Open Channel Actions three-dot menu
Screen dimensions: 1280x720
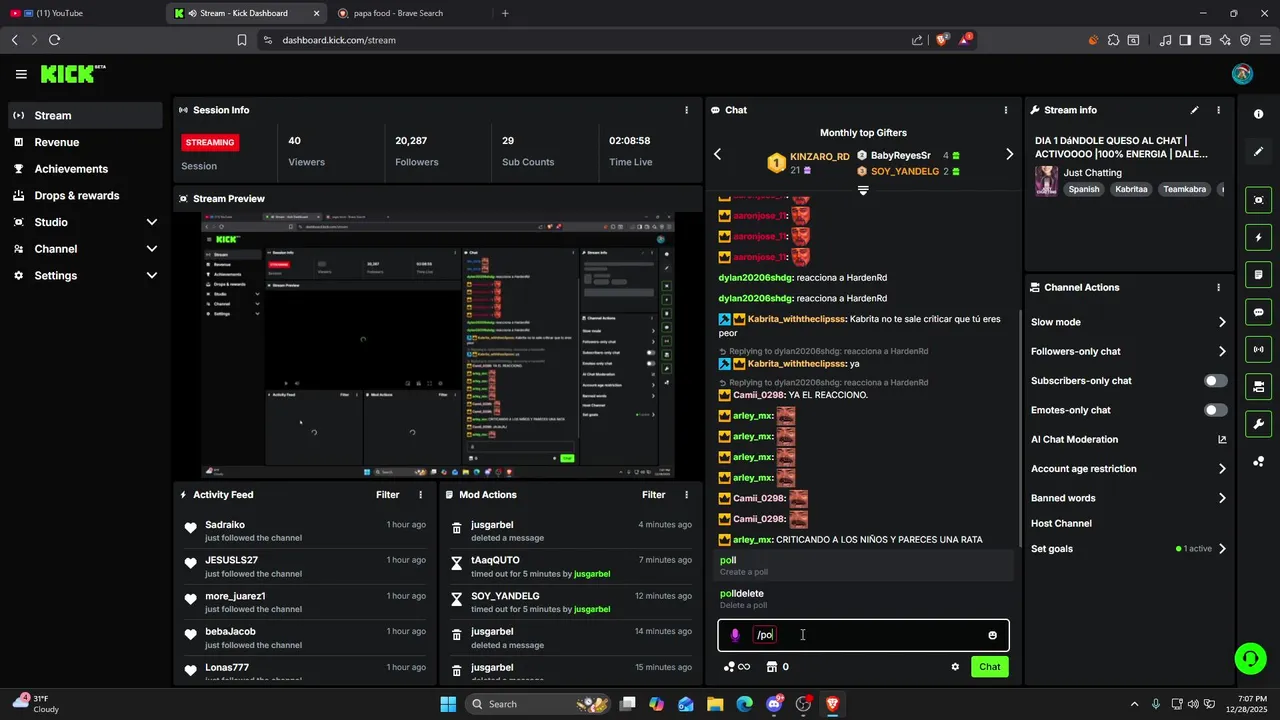(1218, 287)
